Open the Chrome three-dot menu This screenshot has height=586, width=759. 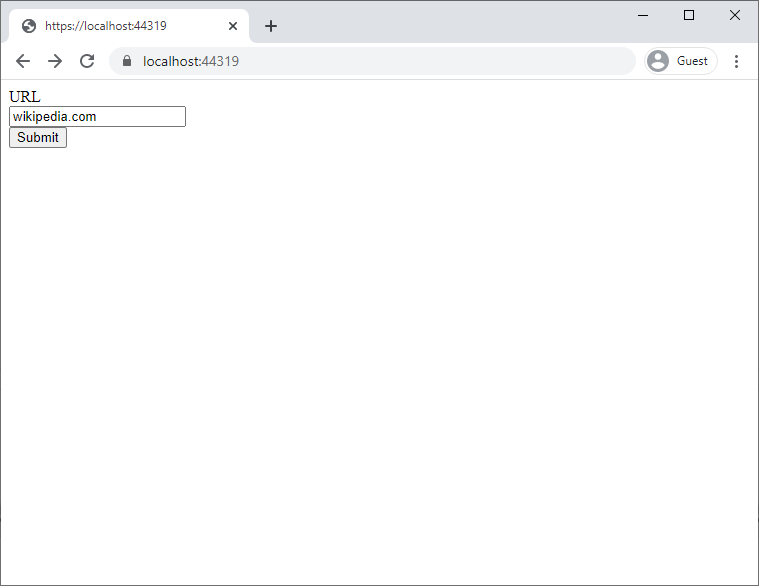736,61
